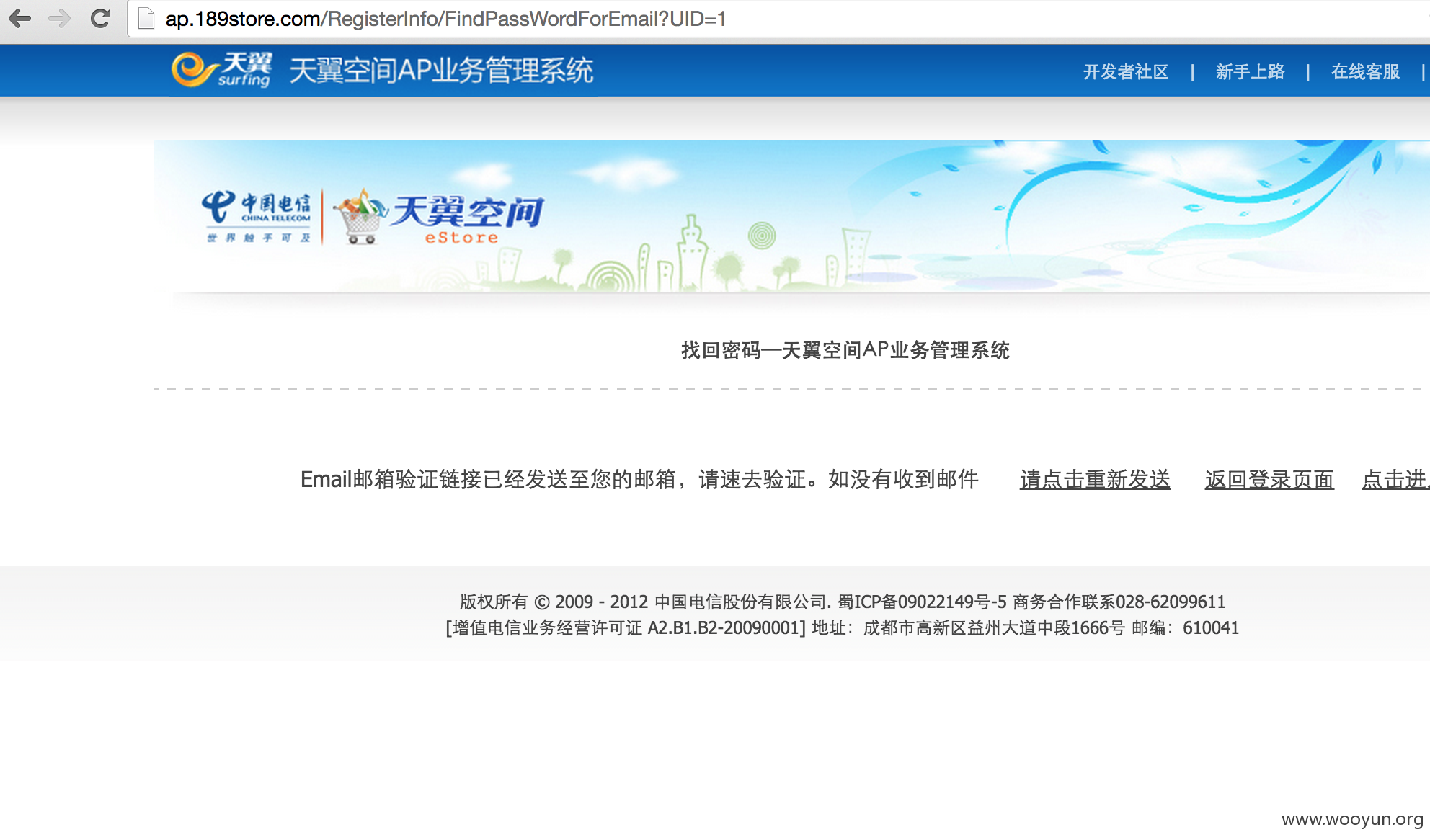Click the Email邮箱验证链接 message text
The width and height of the screenshot is (1430, 840).
(x=639, y=479)
